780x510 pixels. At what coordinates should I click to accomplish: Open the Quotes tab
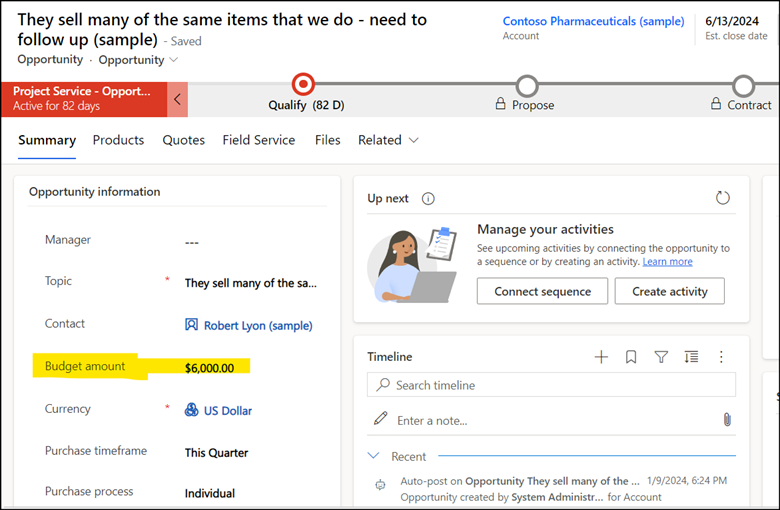(184, 140)
